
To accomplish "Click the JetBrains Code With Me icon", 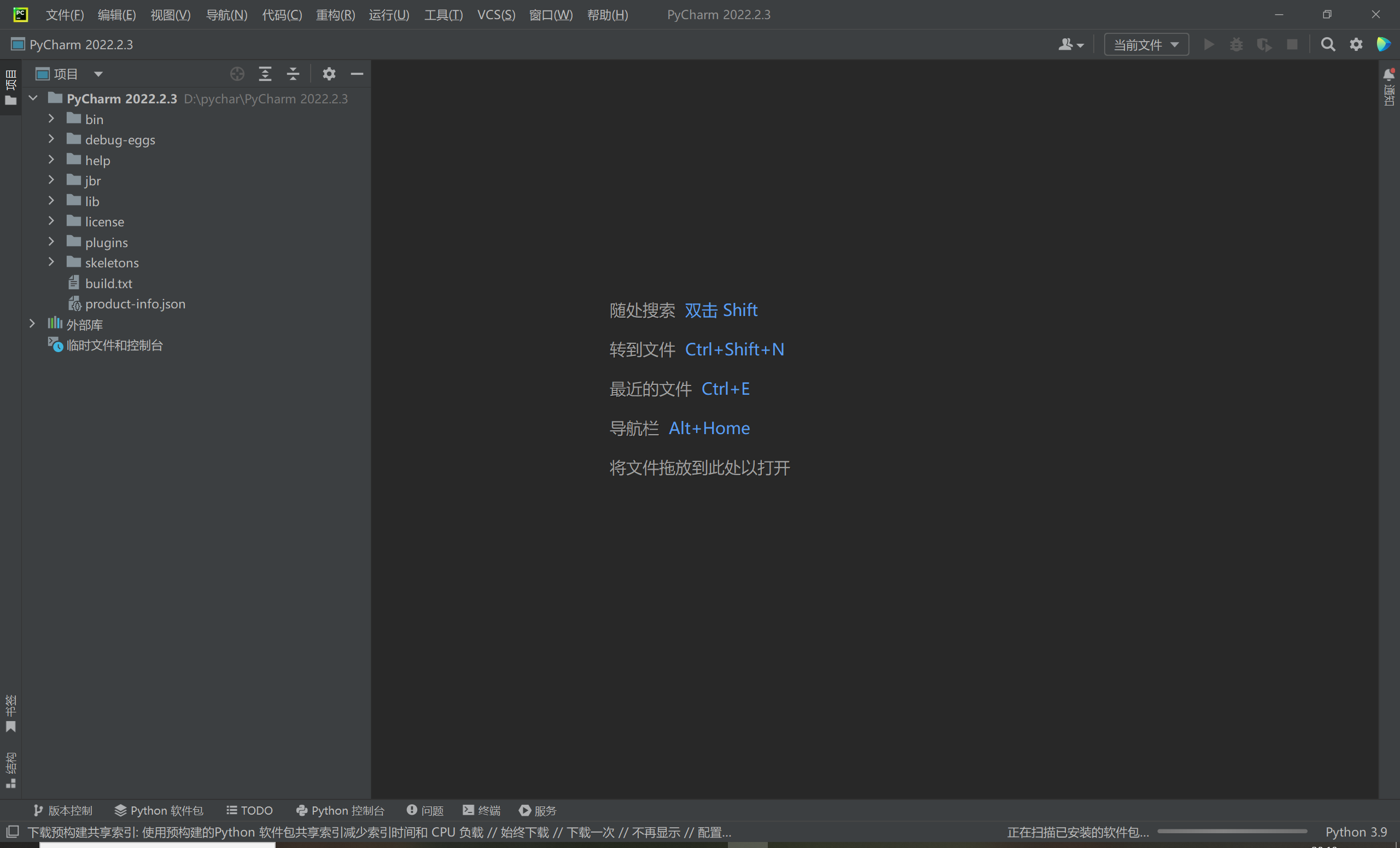I will (x=1384, y=44).
